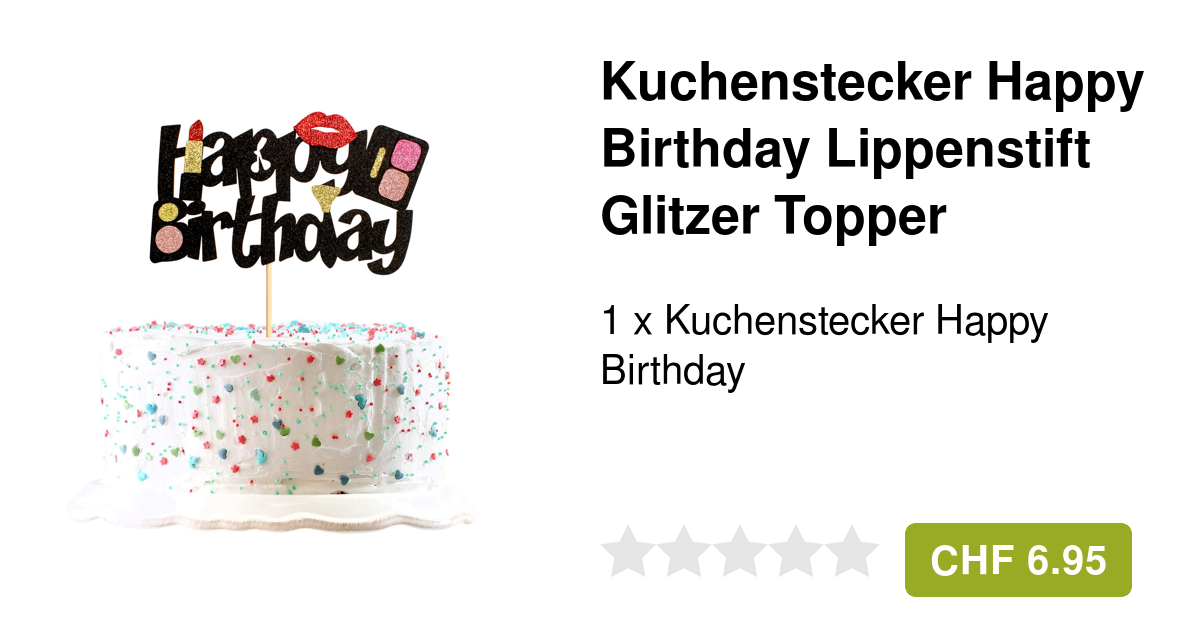Click the CHF 6.95 price button
Image resolution: width=1200 pixels, height=630 pixels.
coord(1018,560)
